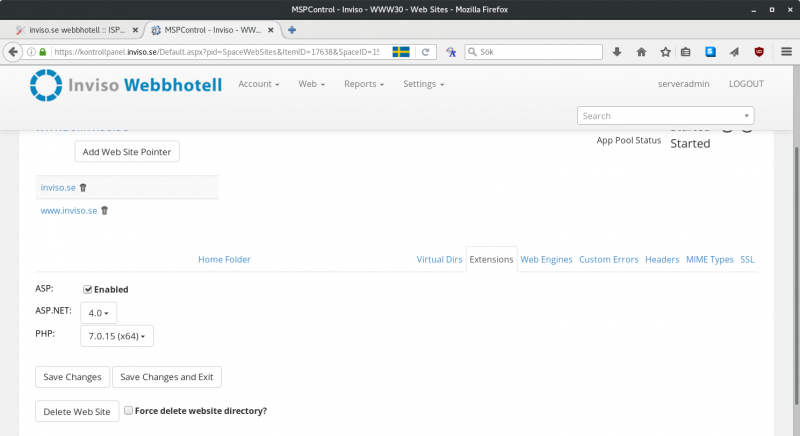
Task: Open site information icon in address bar
Action: click(32, 52)
